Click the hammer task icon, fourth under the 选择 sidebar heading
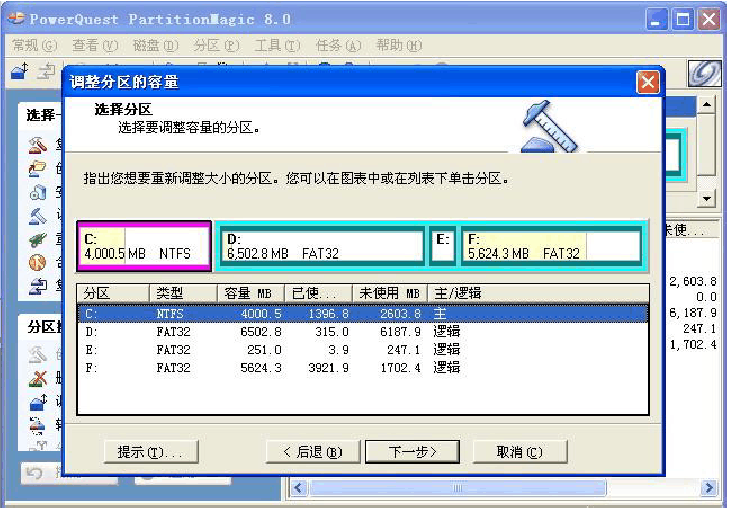 38,216
